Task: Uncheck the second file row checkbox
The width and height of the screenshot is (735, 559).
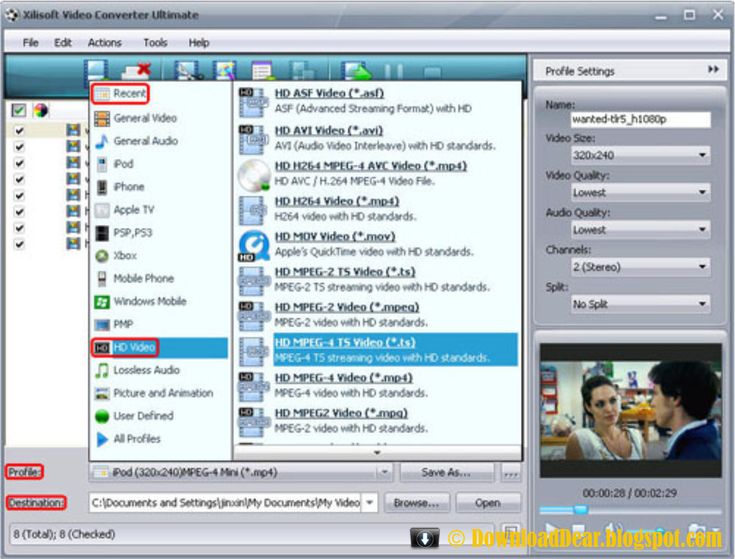Action: coord(19,147)
